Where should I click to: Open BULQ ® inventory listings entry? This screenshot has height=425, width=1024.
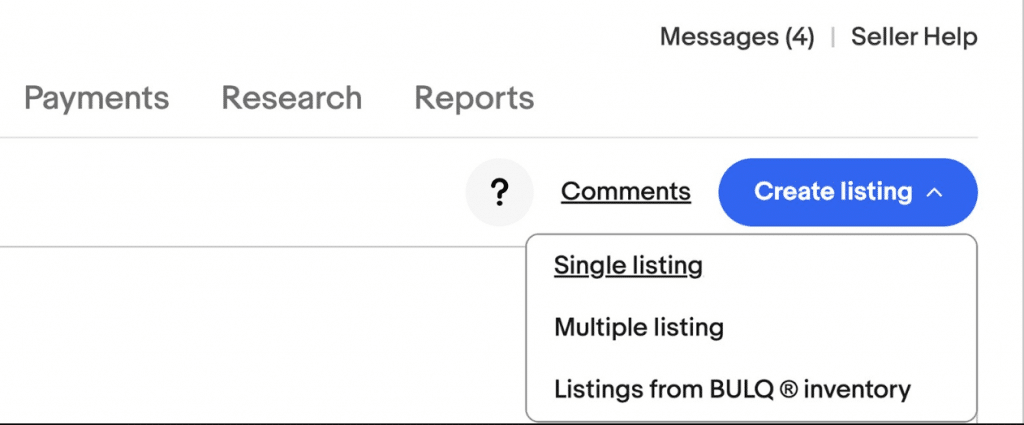(732, 390)
